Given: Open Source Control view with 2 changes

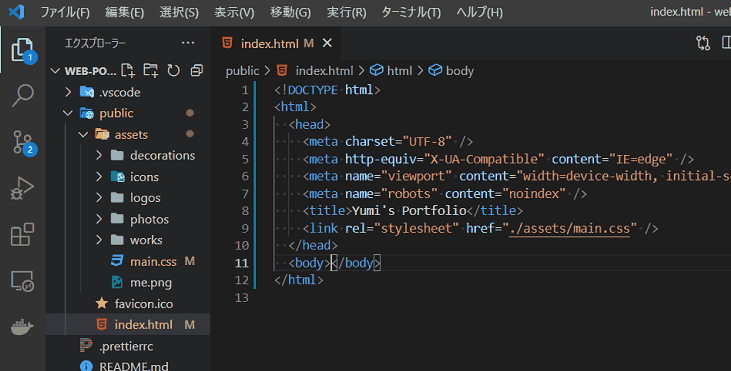Looking at the screenshot, I should pyautogui.click(x=23, y=142).
